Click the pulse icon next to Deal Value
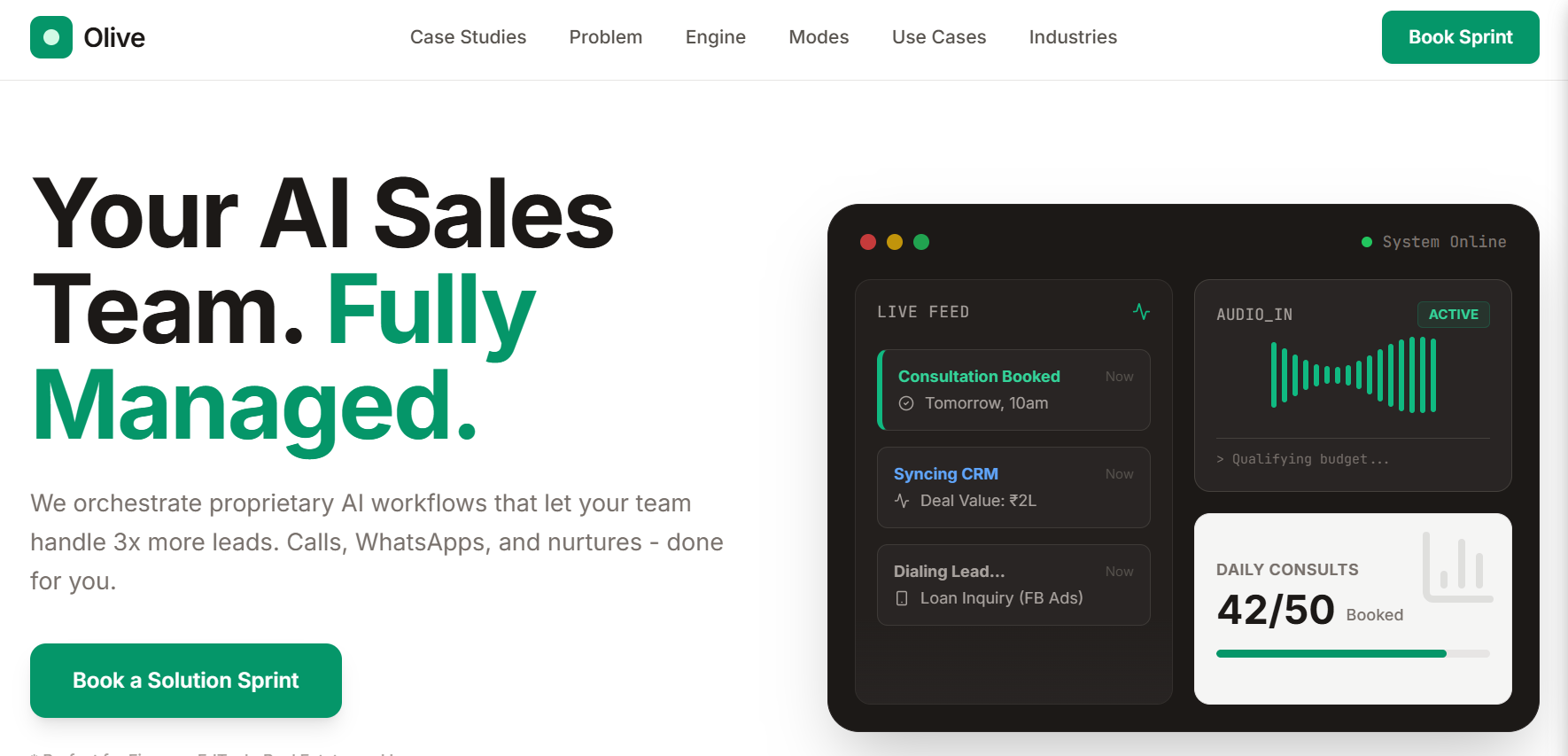Viewport: 1568px width, 756px height. tap(902, 501)
